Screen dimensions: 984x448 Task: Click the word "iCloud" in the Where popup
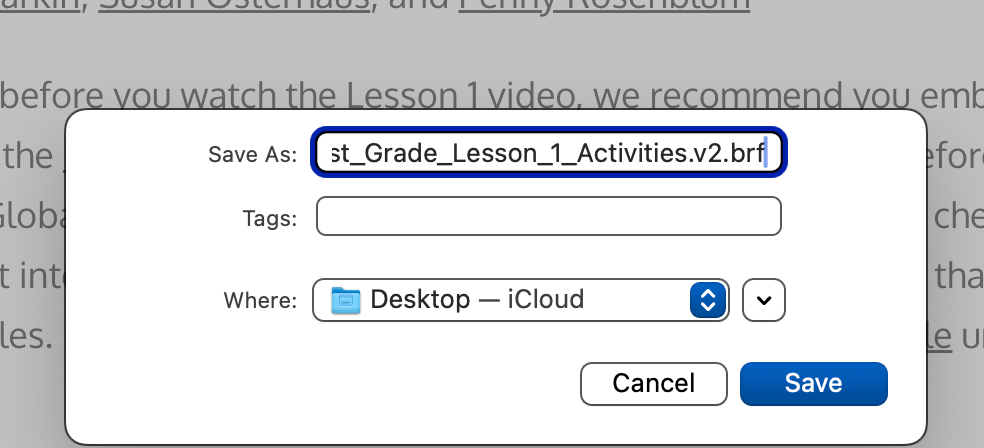[546, 299]
